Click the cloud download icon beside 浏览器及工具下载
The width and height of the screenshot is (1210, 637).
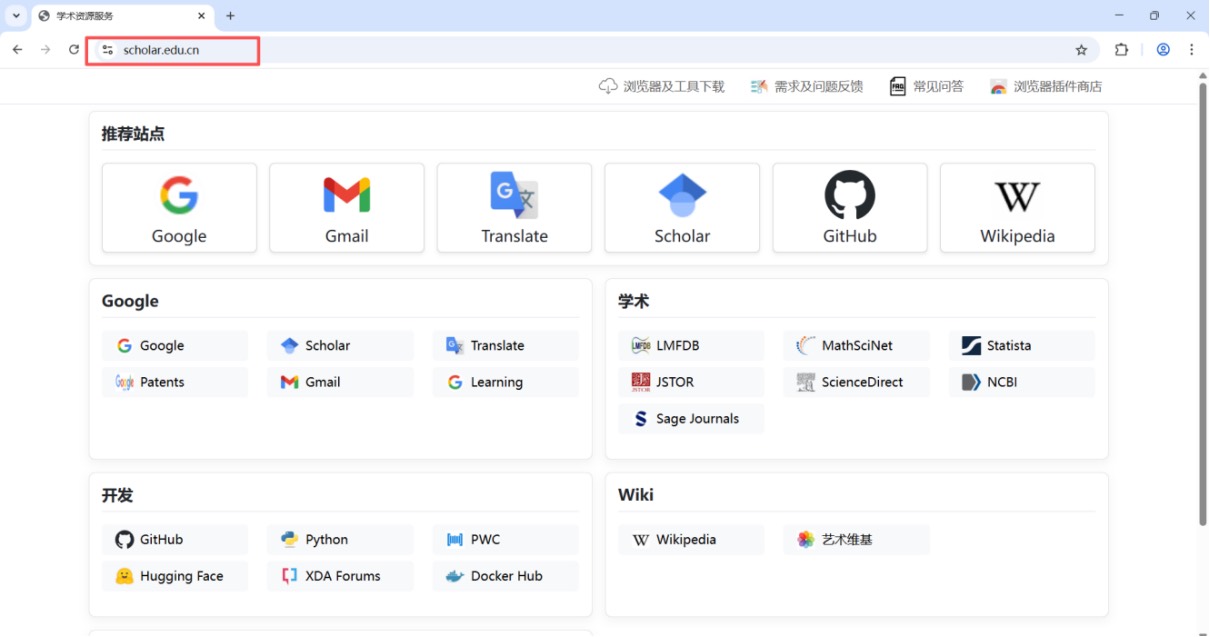(608, 87)
